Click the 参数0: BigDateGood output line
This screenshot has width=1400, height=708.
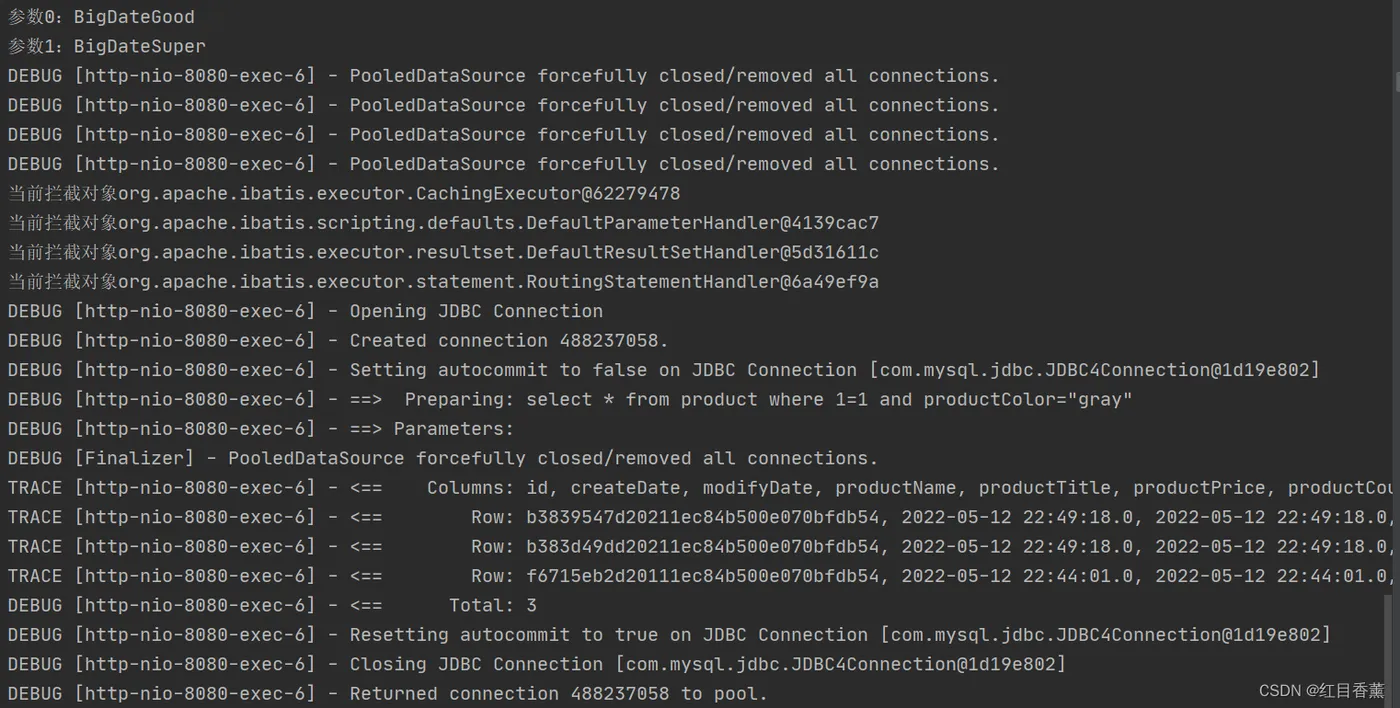point(101,17)
